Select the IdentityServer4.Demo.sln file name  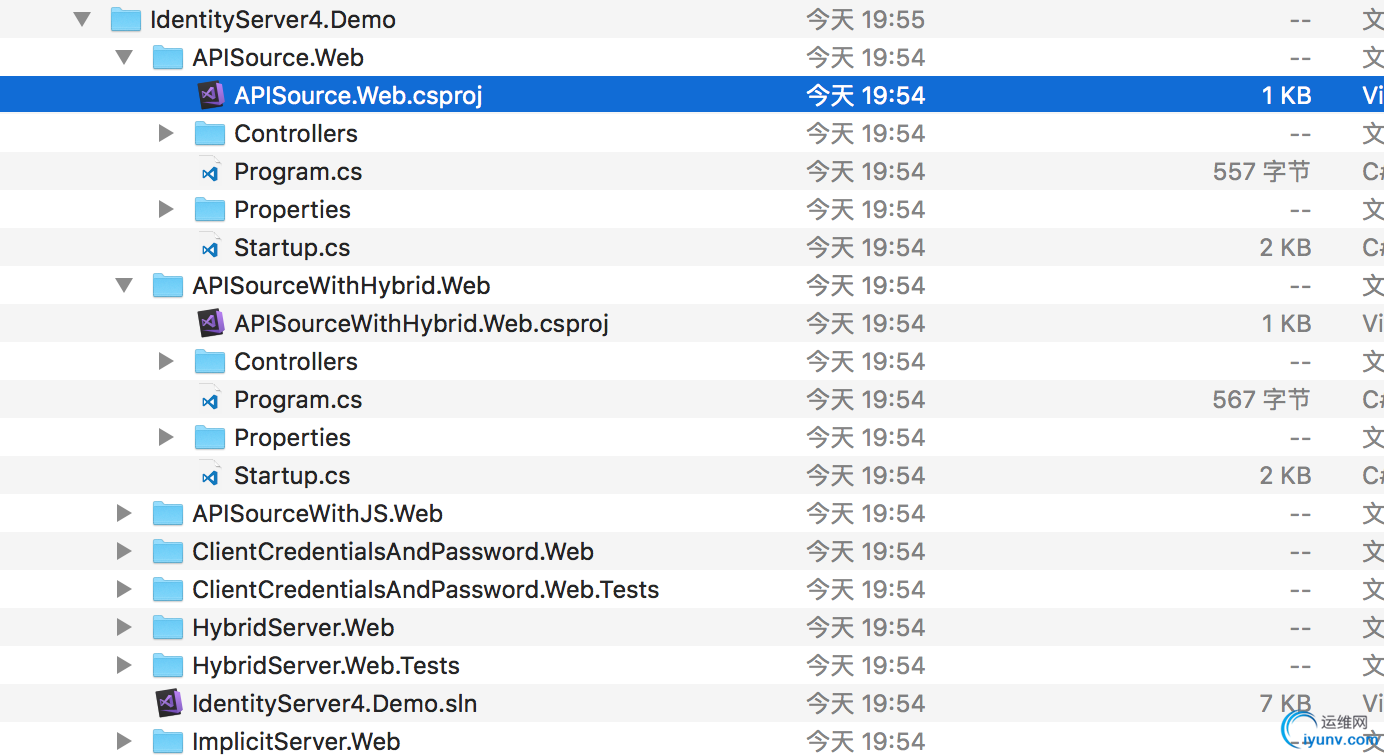334,704
